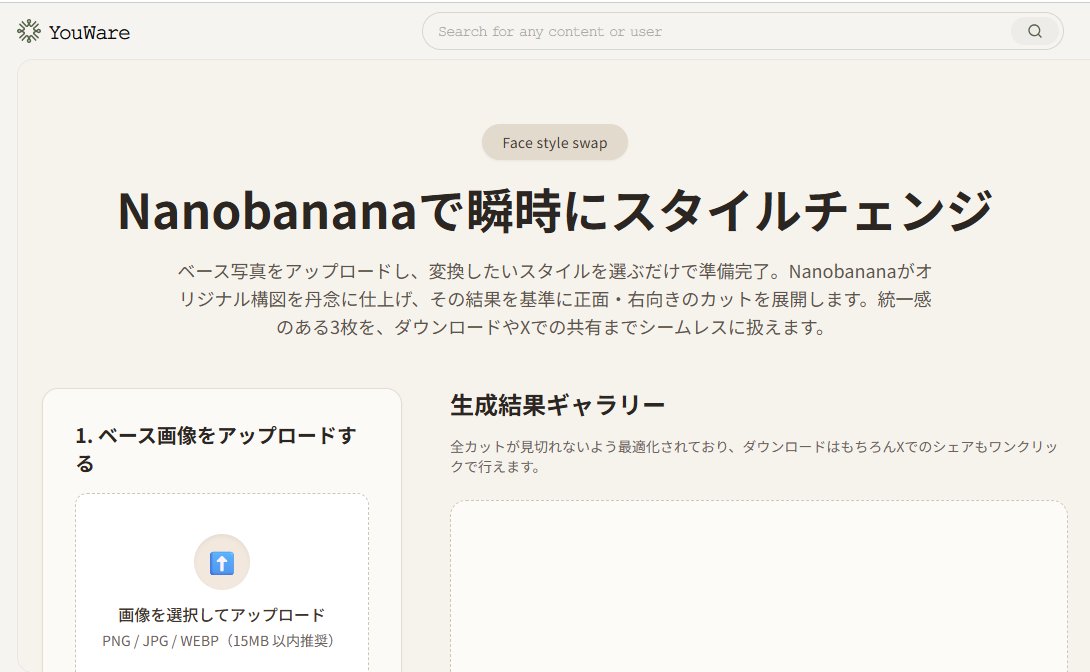The width and height of the screenshot is (1090, 672).
Task: Click the 1. ベース画像をアップロードする heading
Action: 216,449
